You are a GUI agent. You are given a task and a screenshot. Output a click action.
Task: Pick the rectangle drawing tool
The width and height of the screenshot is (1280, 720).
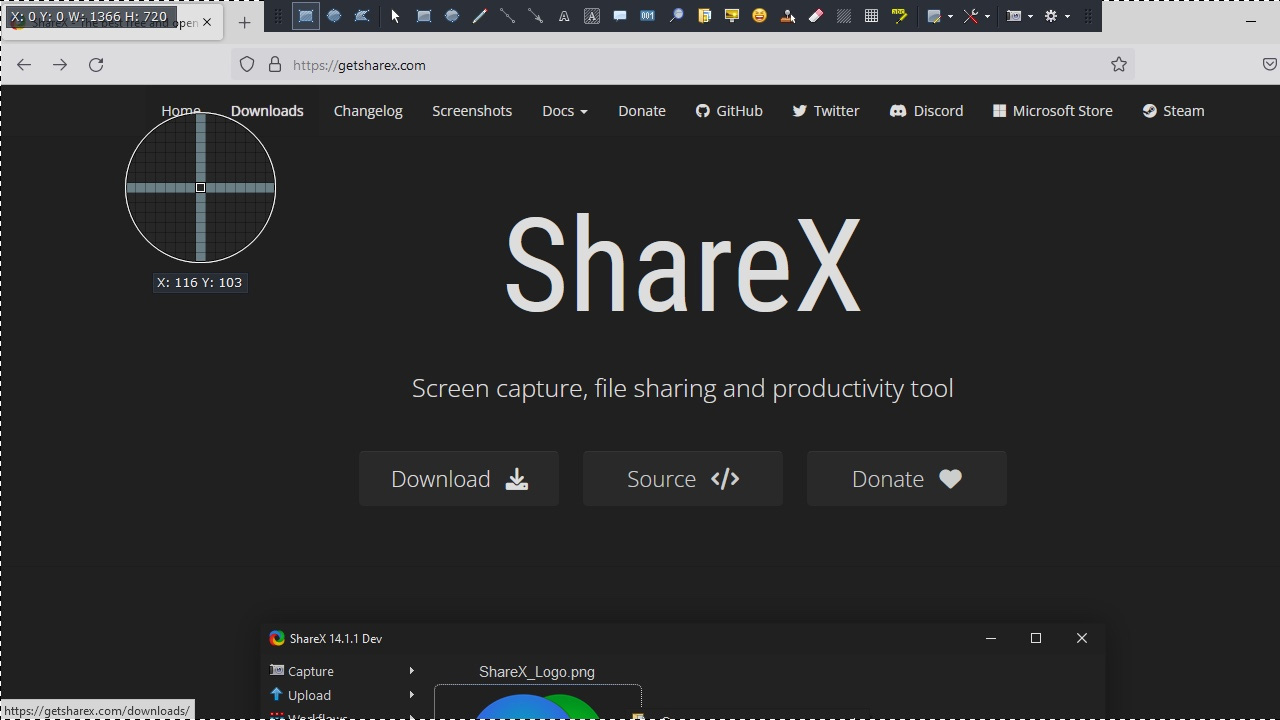[x=424, y=16]
